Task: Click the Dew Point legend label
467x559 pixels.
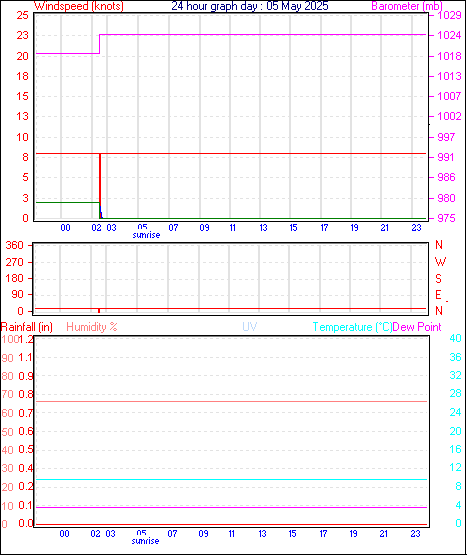Action: [417, 327]
